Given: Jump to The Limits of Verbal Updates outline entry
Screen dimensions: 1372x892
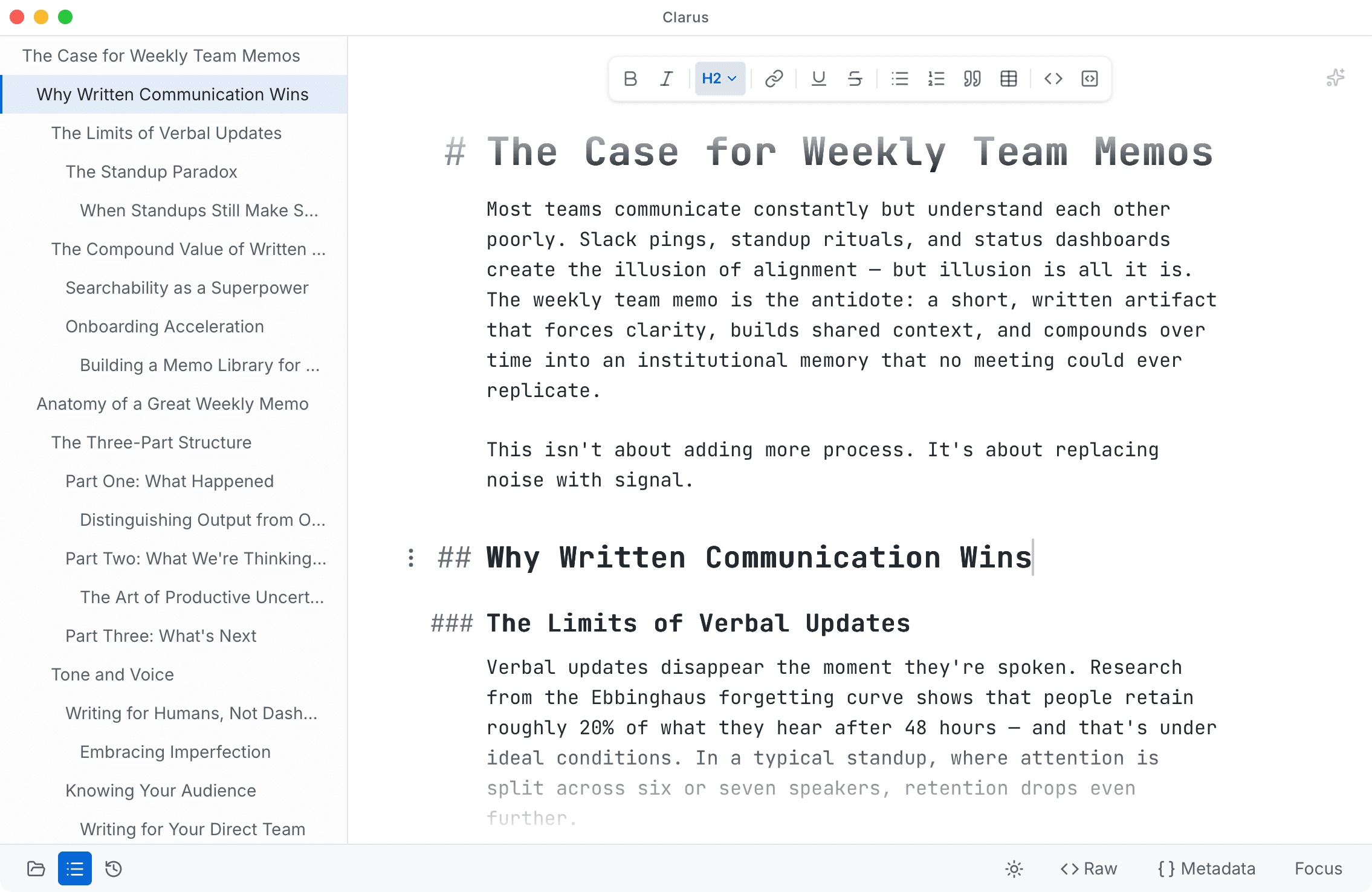Looking at the screenshot, I should (174, 133).
